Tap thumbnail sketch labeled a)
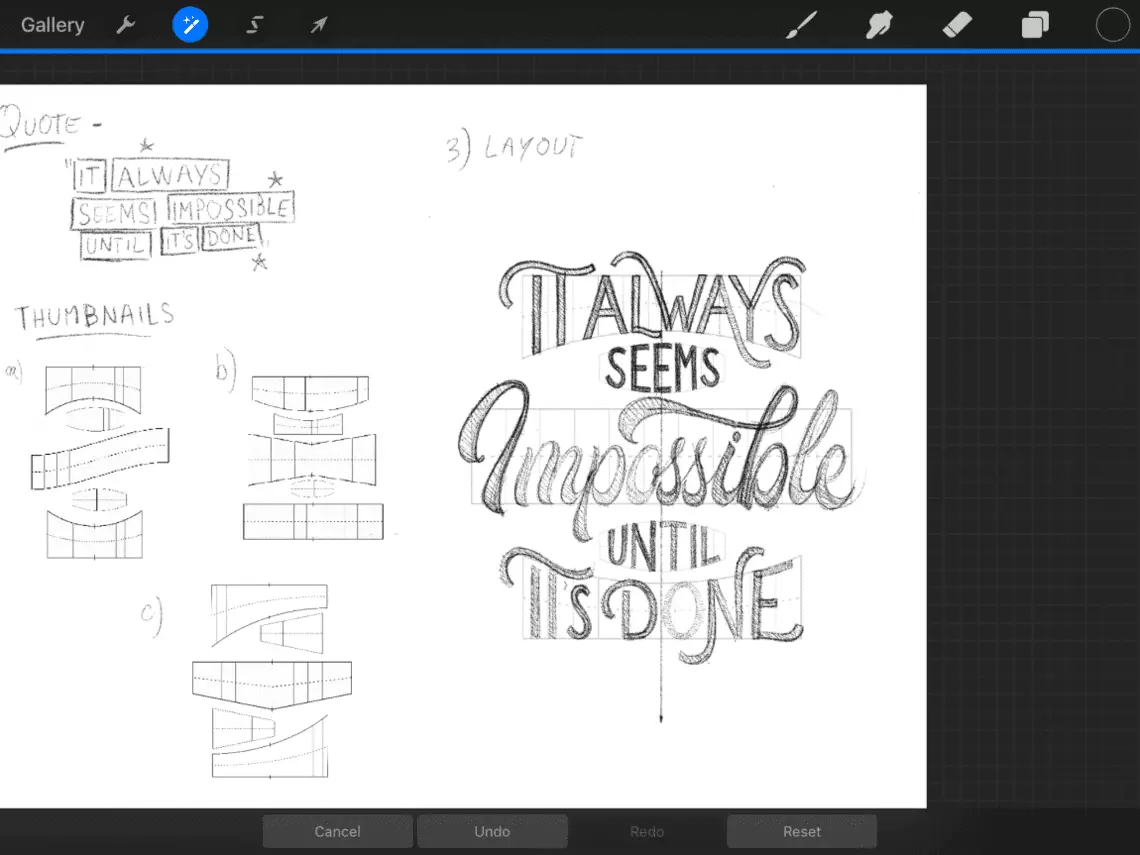Viewport: 1140px width, 855px height. pyautogui.click(x=97, y=460)
